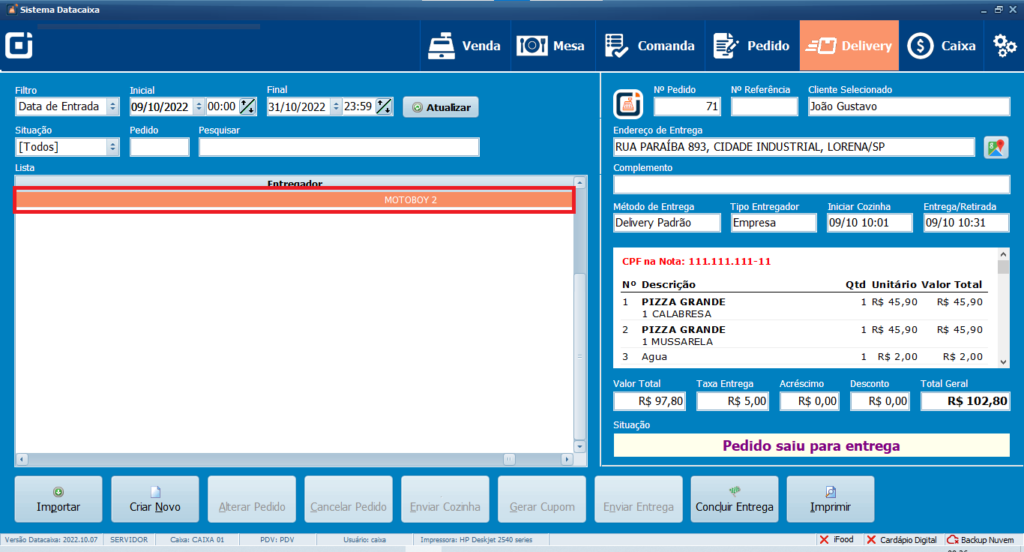Click the Agua item row

pyautogui.click(x=802, y=357)
